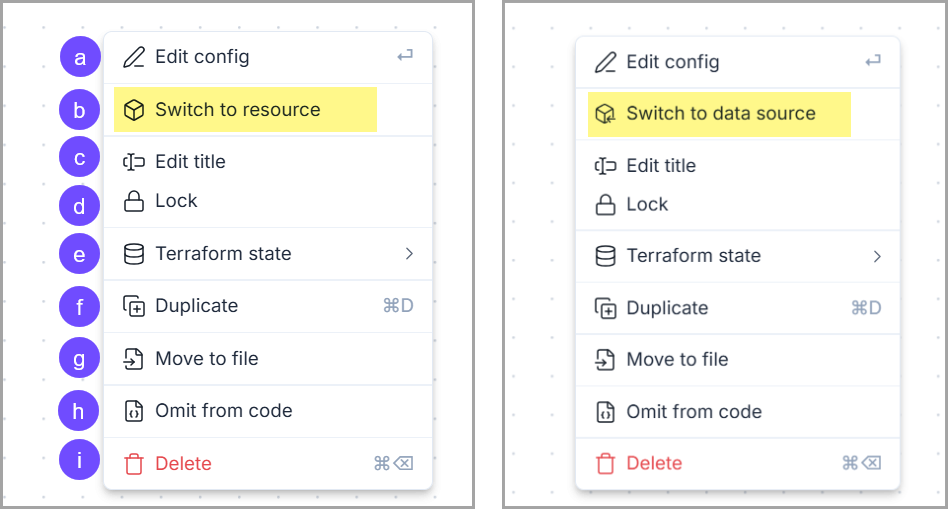Choose "Edit title" next to purple badge c
The width and height of the screenshot is (948, 509).
(x=190, y=162)
